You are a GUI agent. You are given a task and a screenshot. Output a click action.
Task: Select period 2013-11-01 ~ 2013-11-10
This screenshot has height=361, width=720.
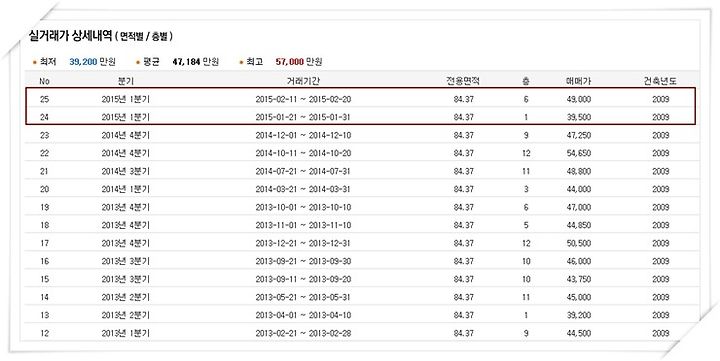[x=303, y=225]
